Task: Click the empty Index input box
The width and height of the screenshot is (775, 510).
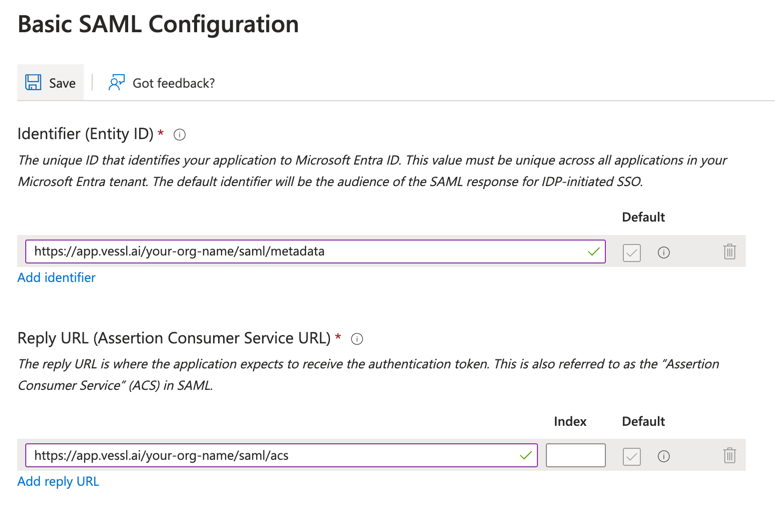Action: 576,456
